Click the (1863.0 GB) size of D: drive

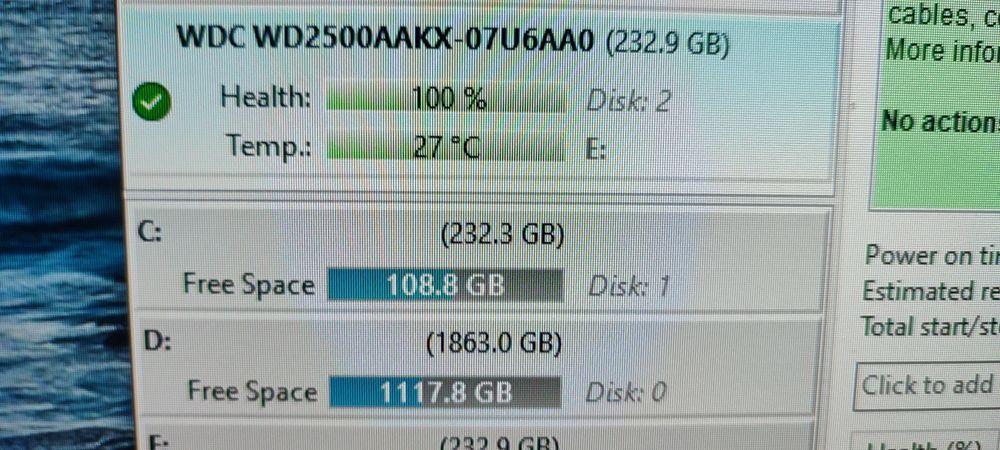[x=494, y=345]
